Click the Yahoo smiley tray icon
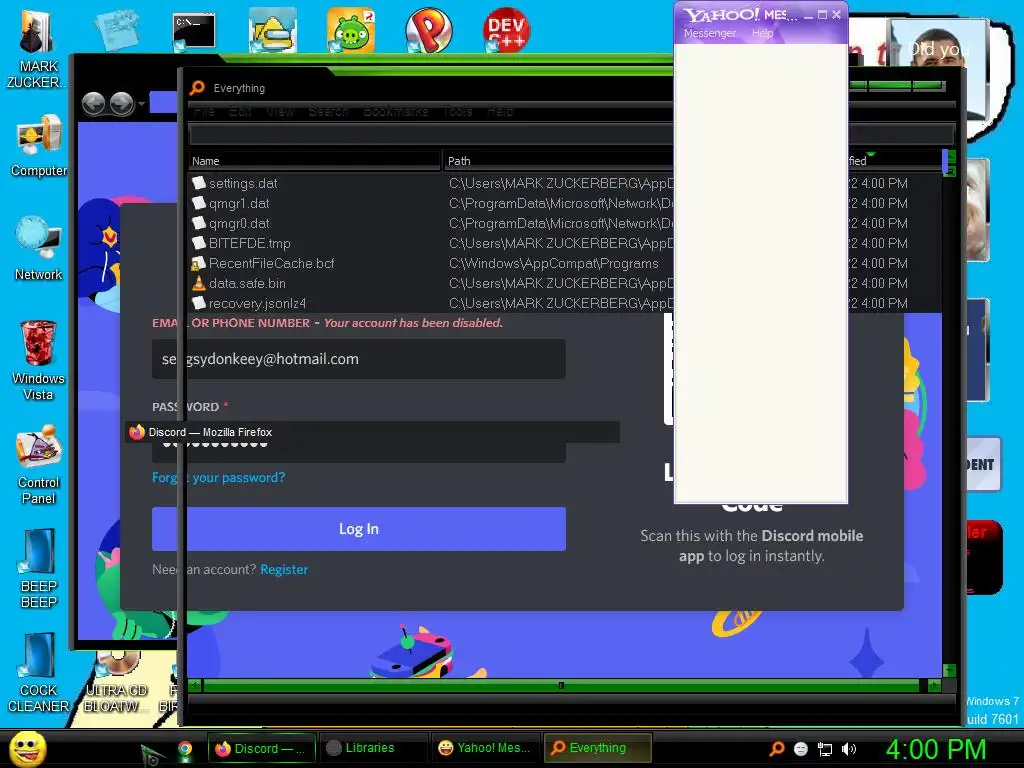Image resolution: width=1024 pixels, height=768 pixels. pos(801,749)
